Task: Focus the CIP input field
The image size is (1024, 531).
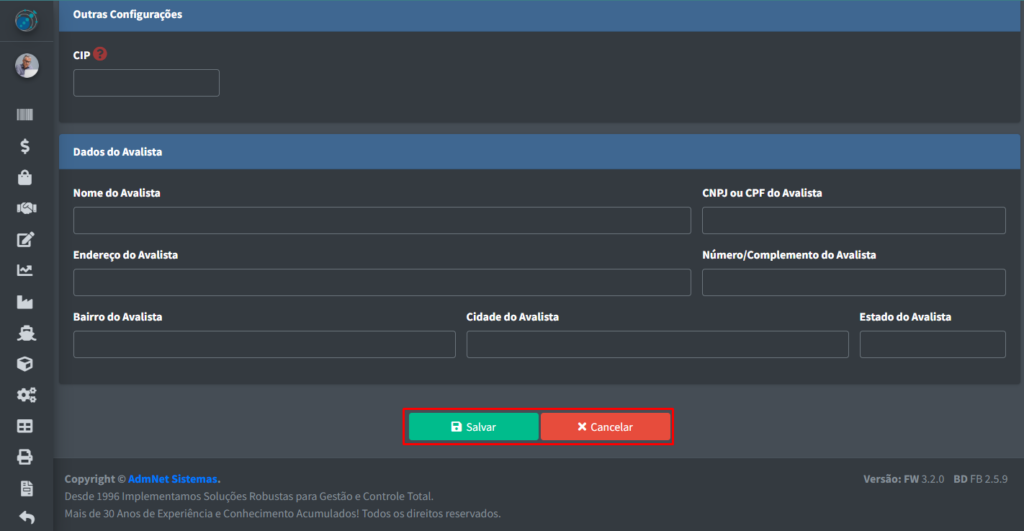Action: (146, 83)
